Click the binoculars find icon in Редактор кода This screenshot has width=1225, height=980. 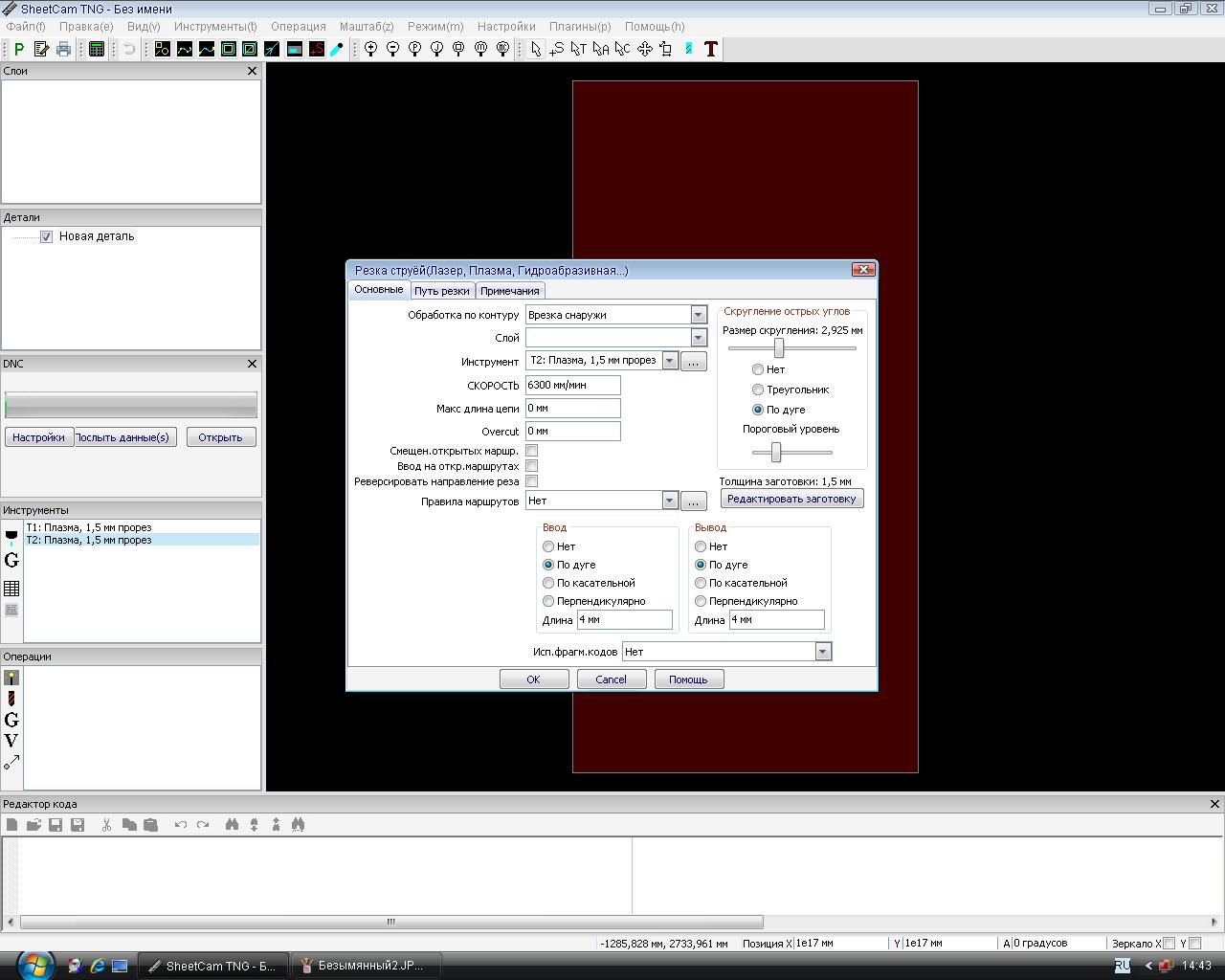(232, 824)
